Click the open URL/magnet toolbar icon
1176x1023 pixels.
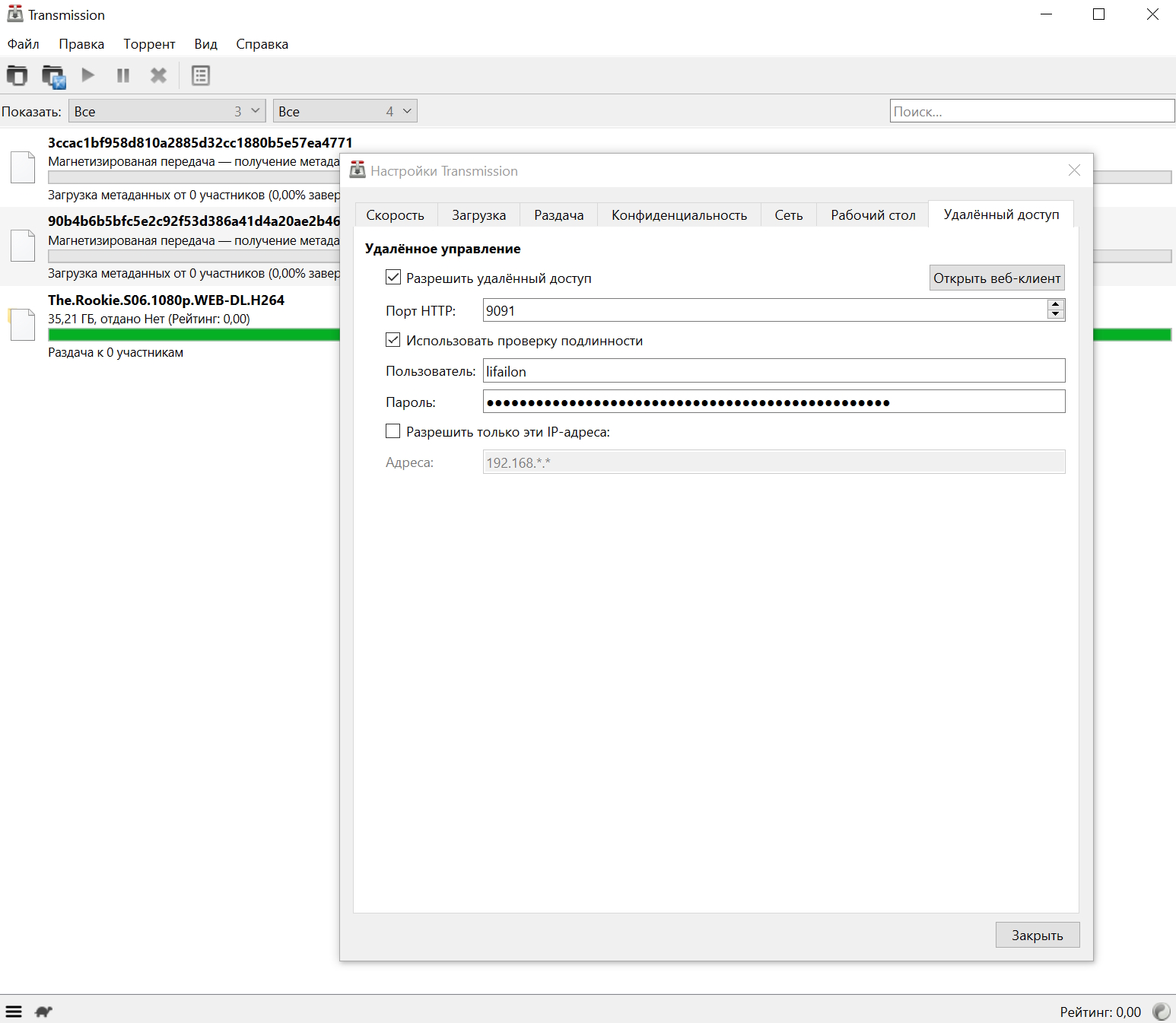coord(53,75)
